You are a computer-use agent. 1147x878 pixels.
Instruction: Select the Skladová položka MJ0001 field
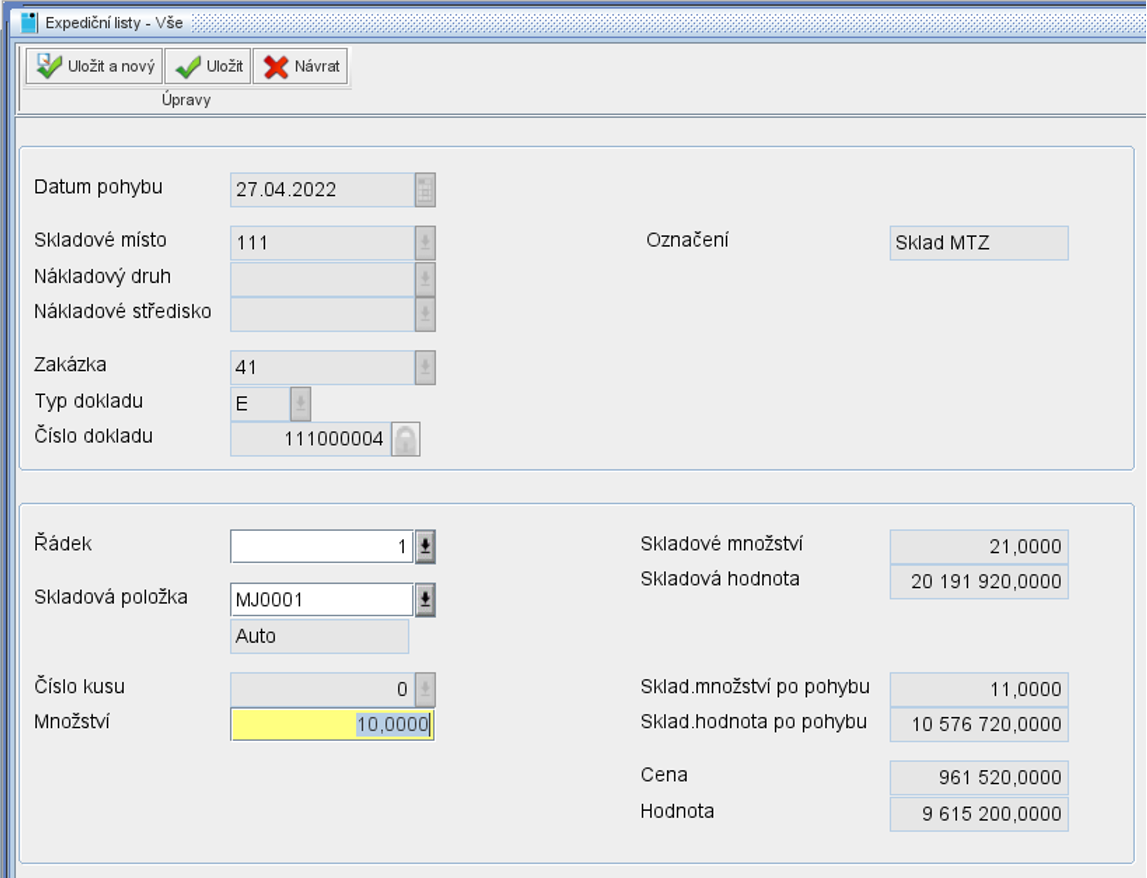321,600
